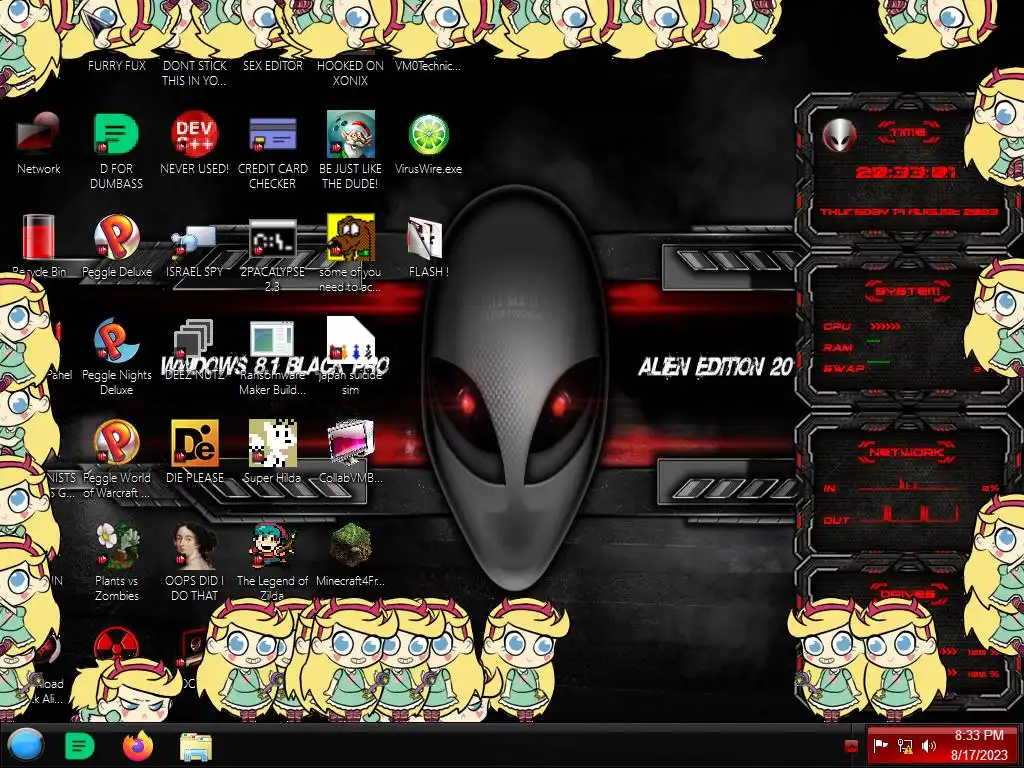Open the volume speaker tray icon
This screenshot has height=768, width=1024.
click(929, 746)
